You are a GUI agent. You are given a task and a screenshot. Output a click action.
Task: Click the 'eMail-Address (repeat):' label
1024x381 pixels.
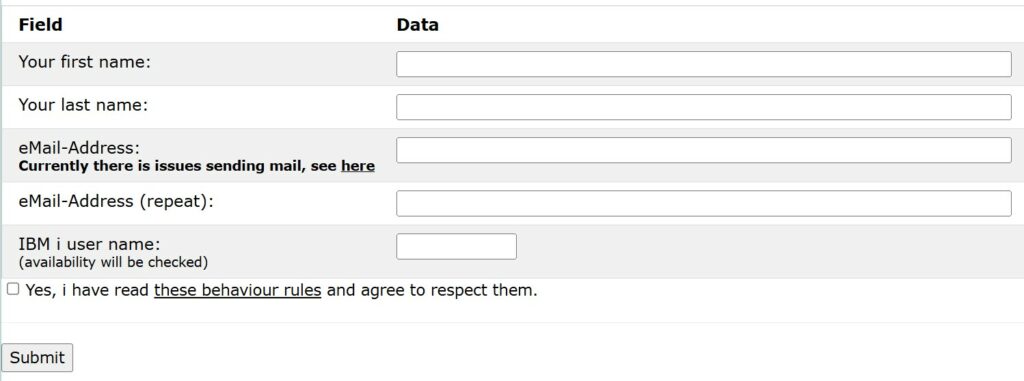[x=116, y=201]
